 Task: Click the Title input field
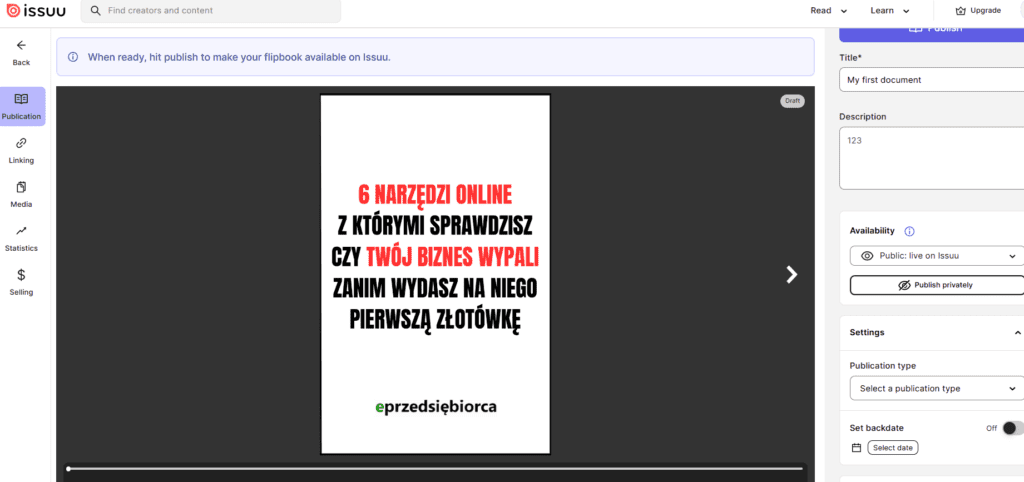pyautogui.click(x=931, y=80)
